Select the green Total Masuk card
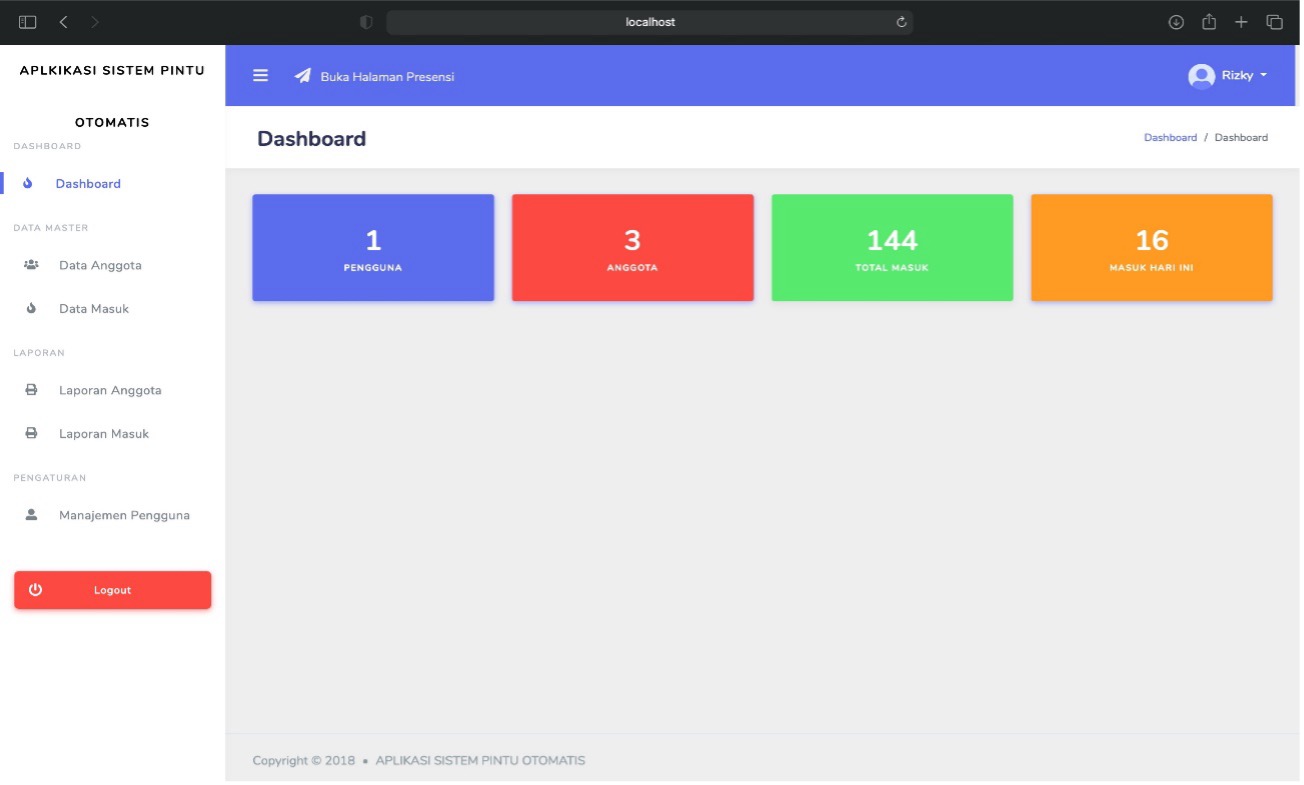 click(892, 248)
